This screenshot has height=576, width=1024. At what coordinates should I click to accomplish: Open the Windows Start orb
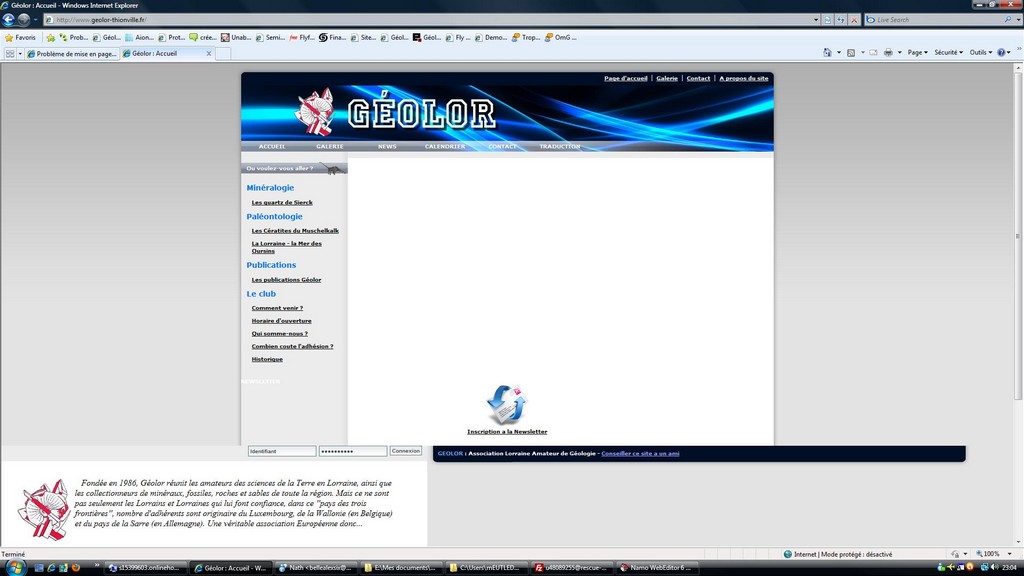click(x=14, y=567)
